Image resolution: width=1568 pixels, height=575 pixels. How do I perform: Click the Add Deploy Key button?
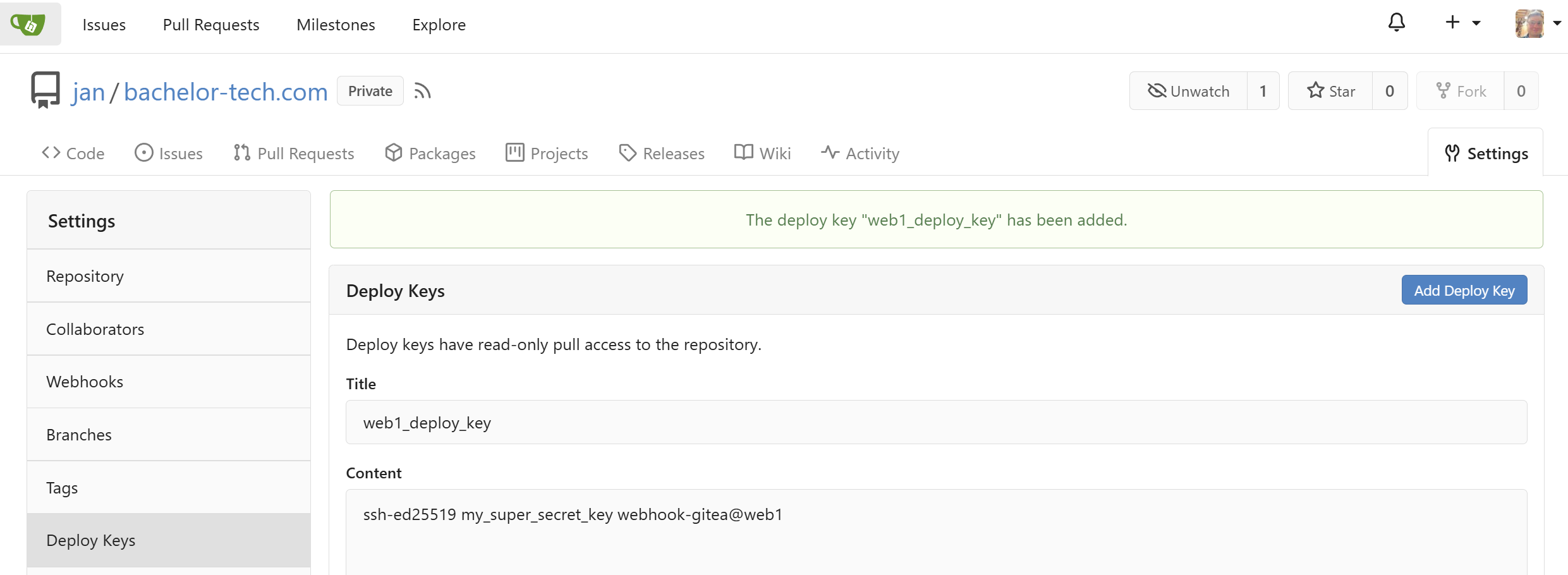click(1464, 290)
